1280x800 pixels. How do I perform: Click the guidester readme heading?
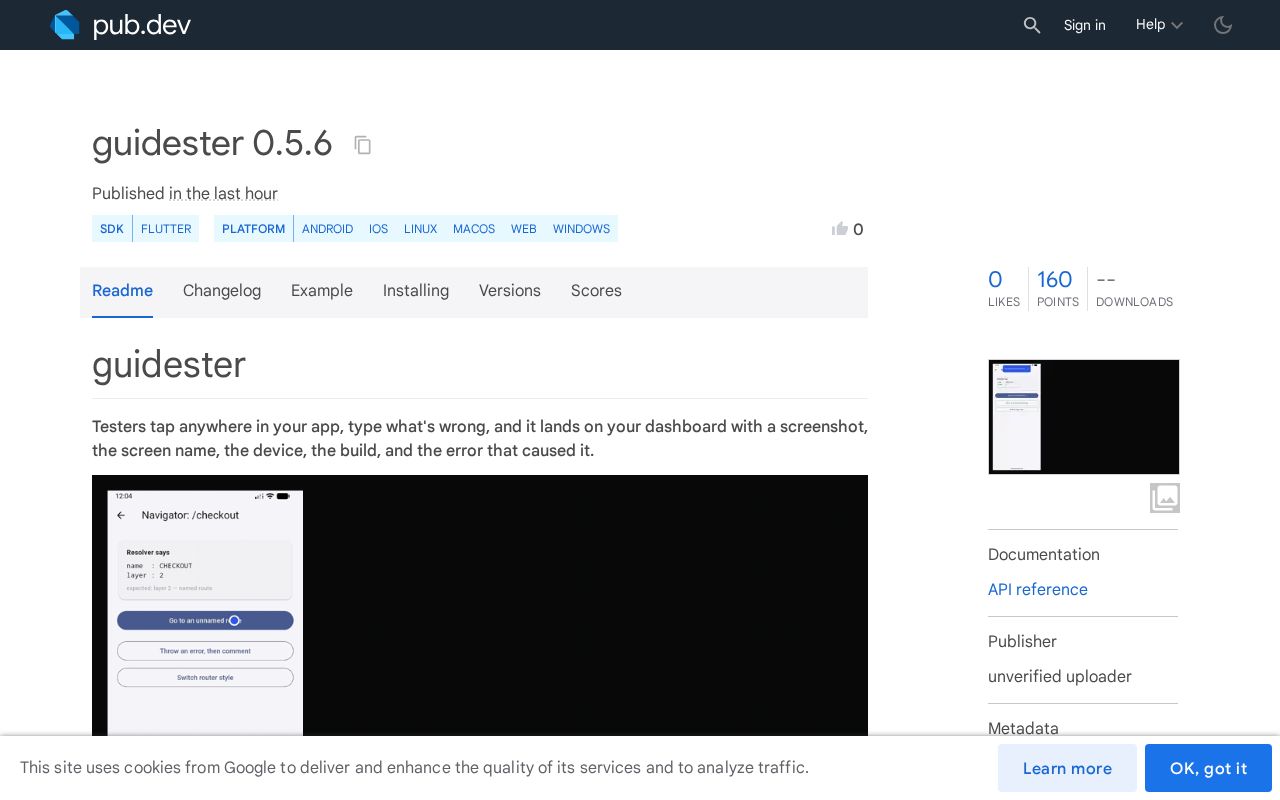pyautogui.click(x=169, y=365)
